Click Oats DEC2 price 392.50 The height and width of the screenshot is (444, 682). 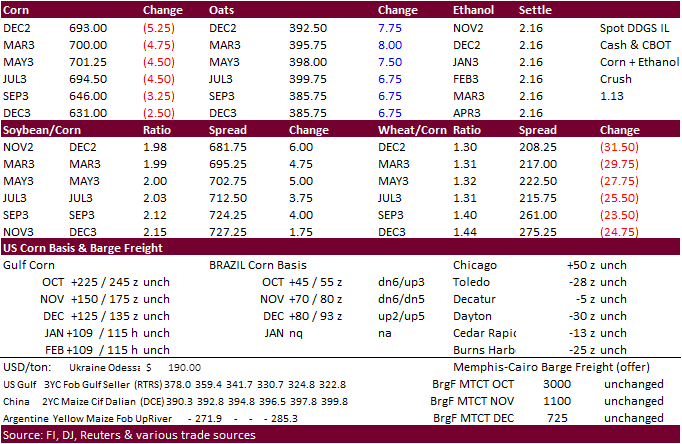click(308, 28)
